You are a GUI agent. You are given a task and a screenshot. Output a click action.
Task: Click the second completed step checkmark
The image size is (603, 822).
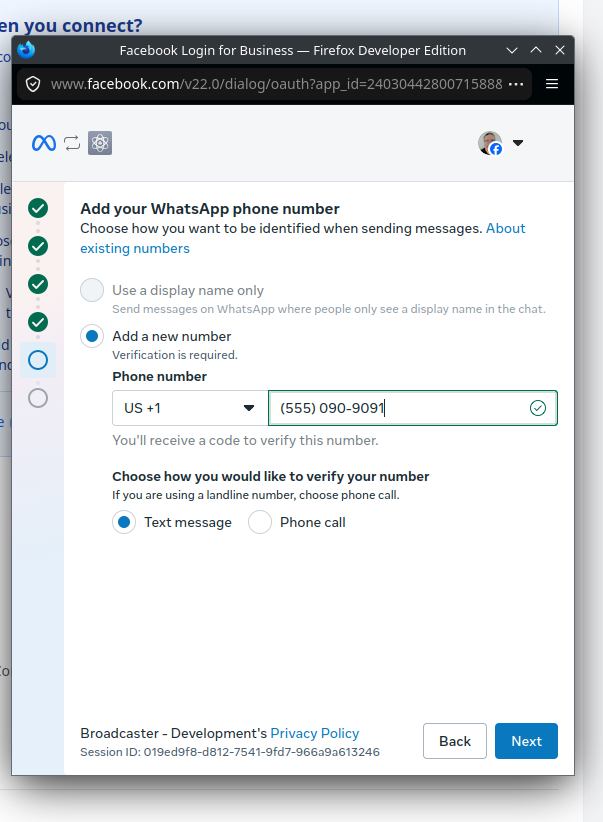[x=38, y=246]
